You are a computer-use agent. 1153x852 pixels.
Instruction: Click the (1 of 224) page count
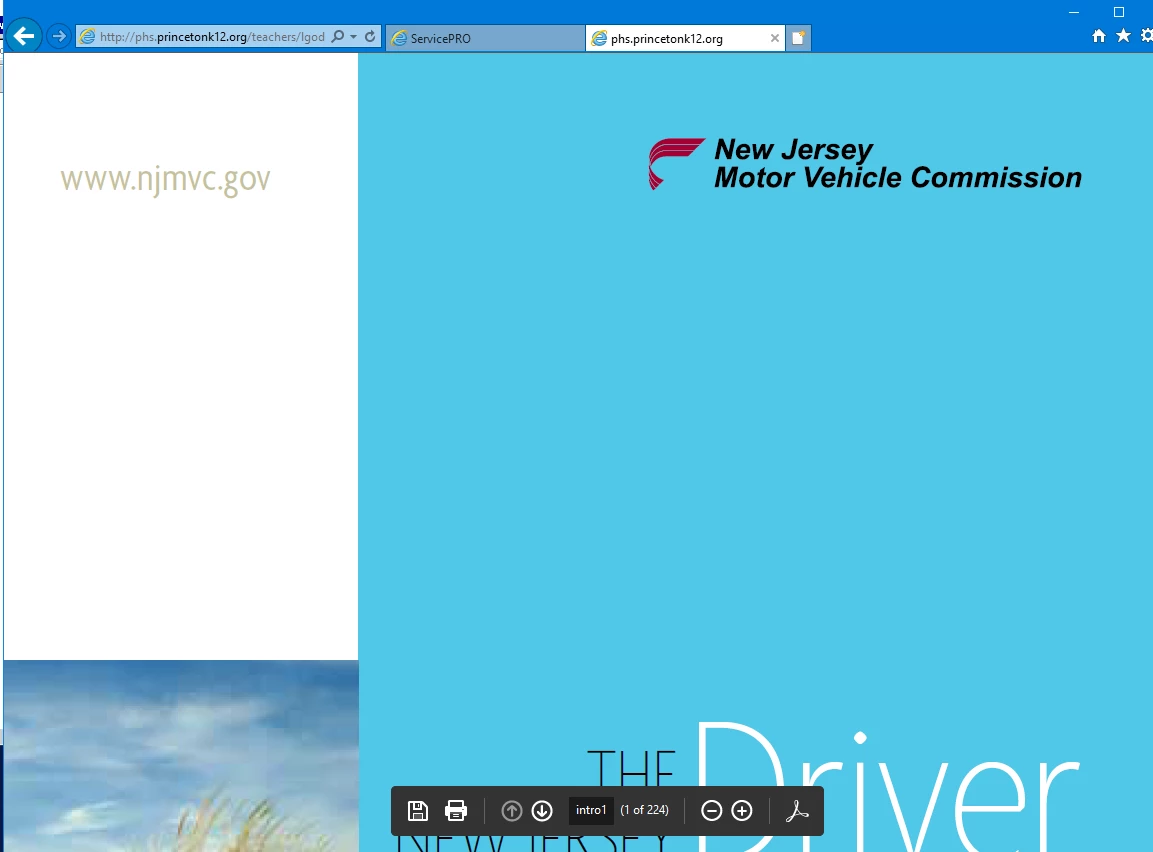(645, 810)
